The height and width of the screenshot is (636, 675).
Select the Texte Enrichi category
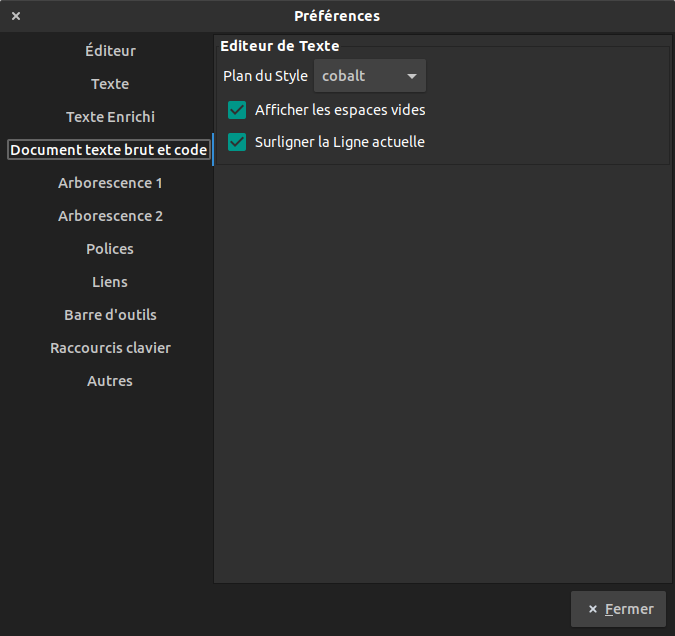point(110,117)
